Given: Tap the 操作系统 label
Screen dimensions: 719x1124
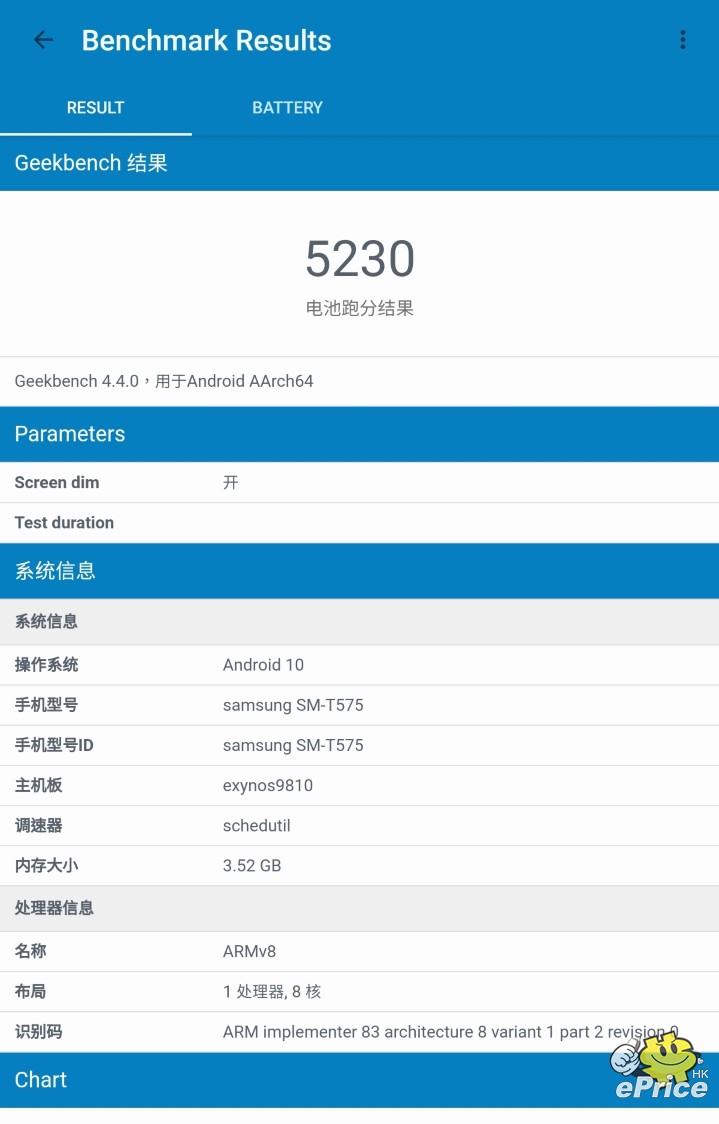Looking at the screenshot, I should [x=47, y=665].
